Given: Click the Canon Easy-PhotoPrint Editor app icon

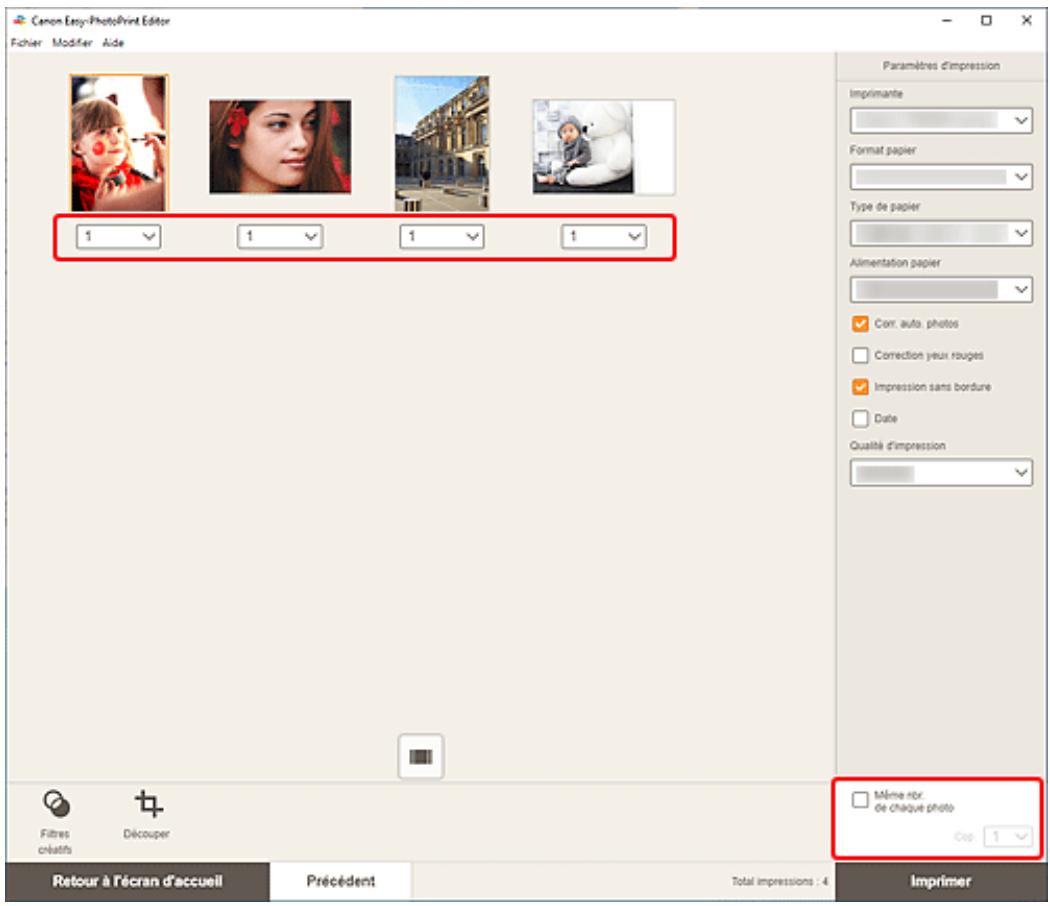Looking at the screenshot, I should tap(19, 21).
